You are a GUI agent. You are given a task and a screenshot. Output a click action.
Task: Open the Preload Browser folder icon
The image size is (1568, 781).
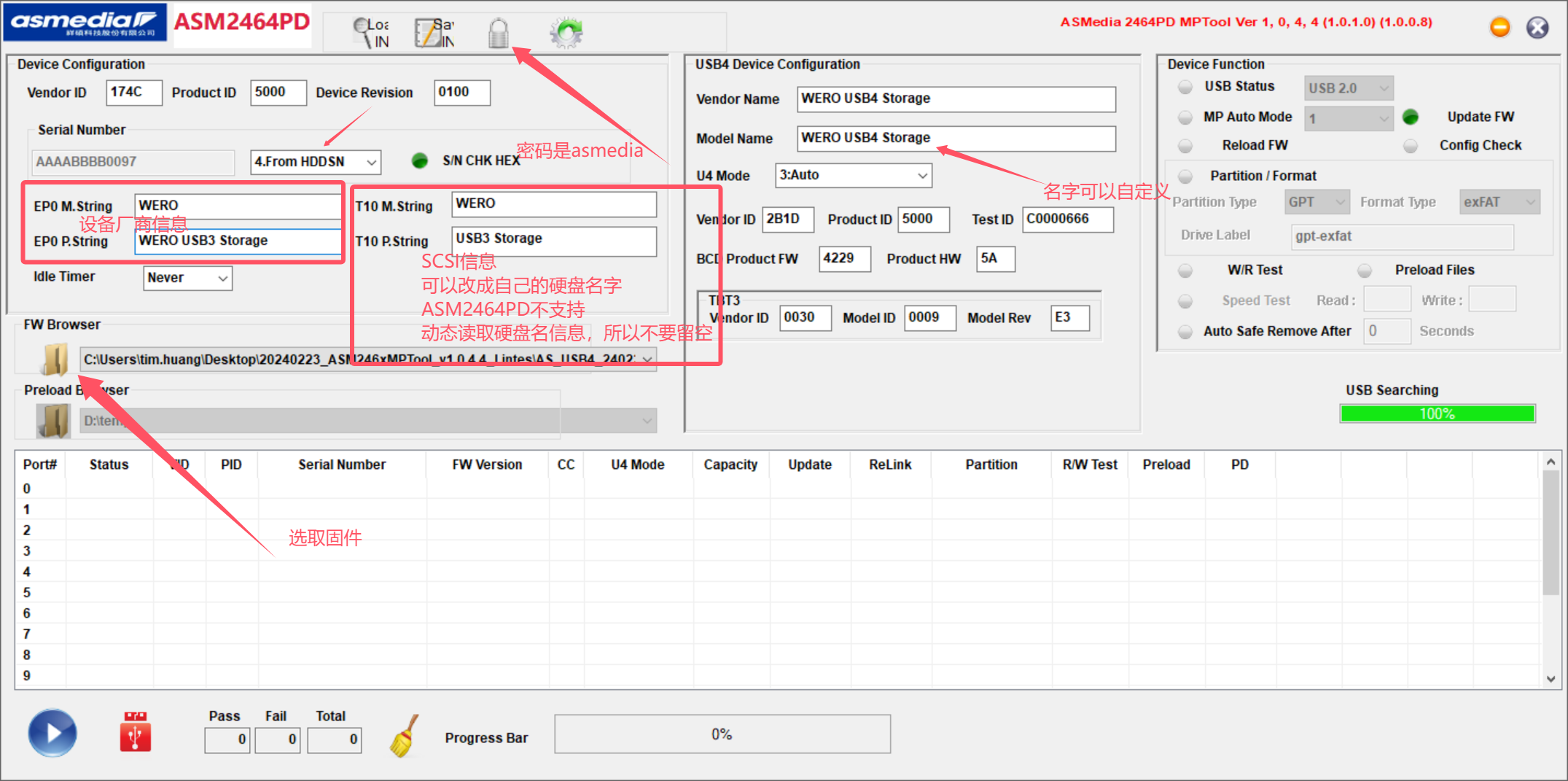(53, 421)
